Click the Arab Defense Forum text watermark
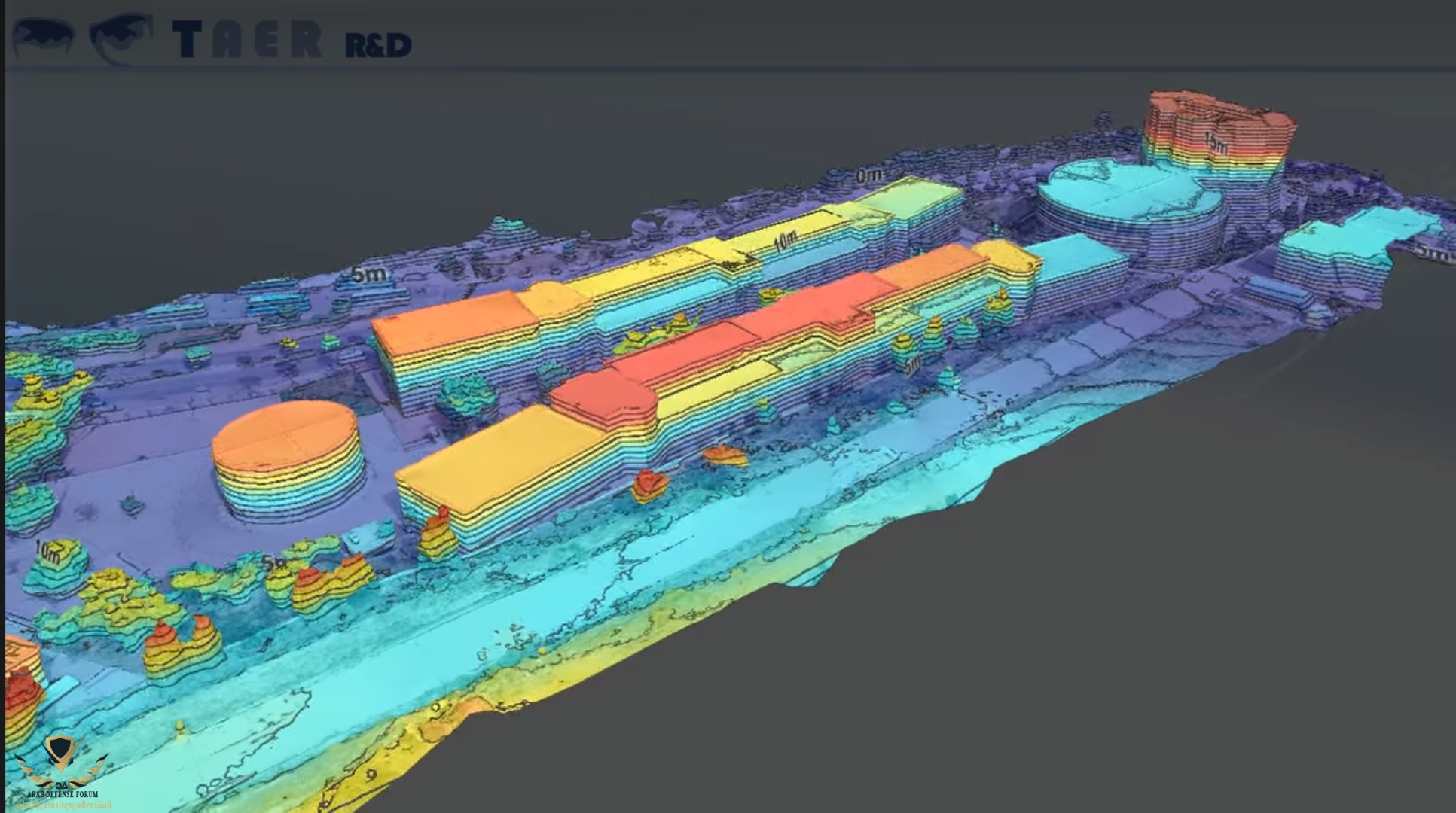 click(x=62, y=795)
